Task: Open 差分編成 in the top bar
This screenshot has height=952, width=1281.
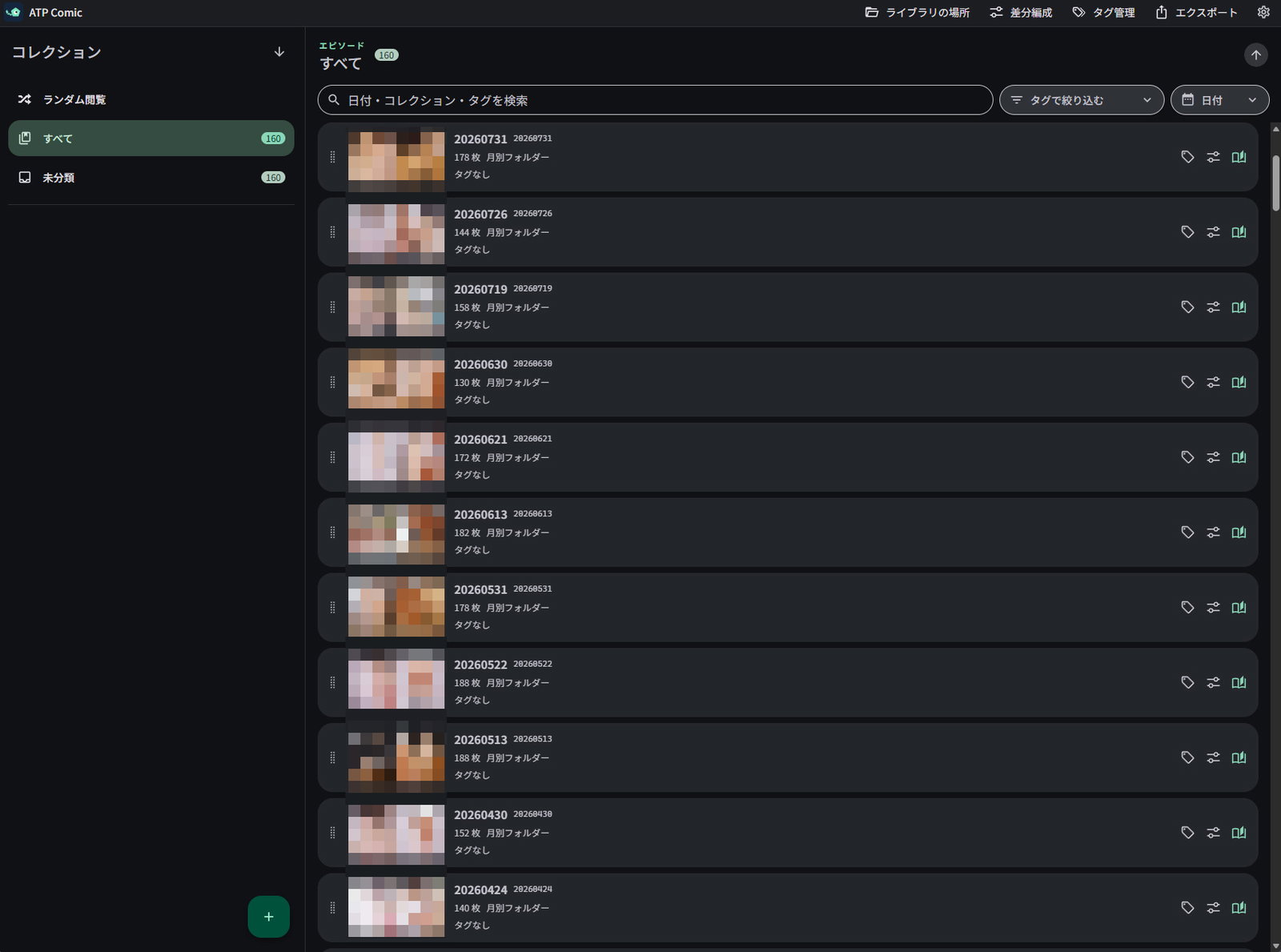Action: coord(1021,12)
